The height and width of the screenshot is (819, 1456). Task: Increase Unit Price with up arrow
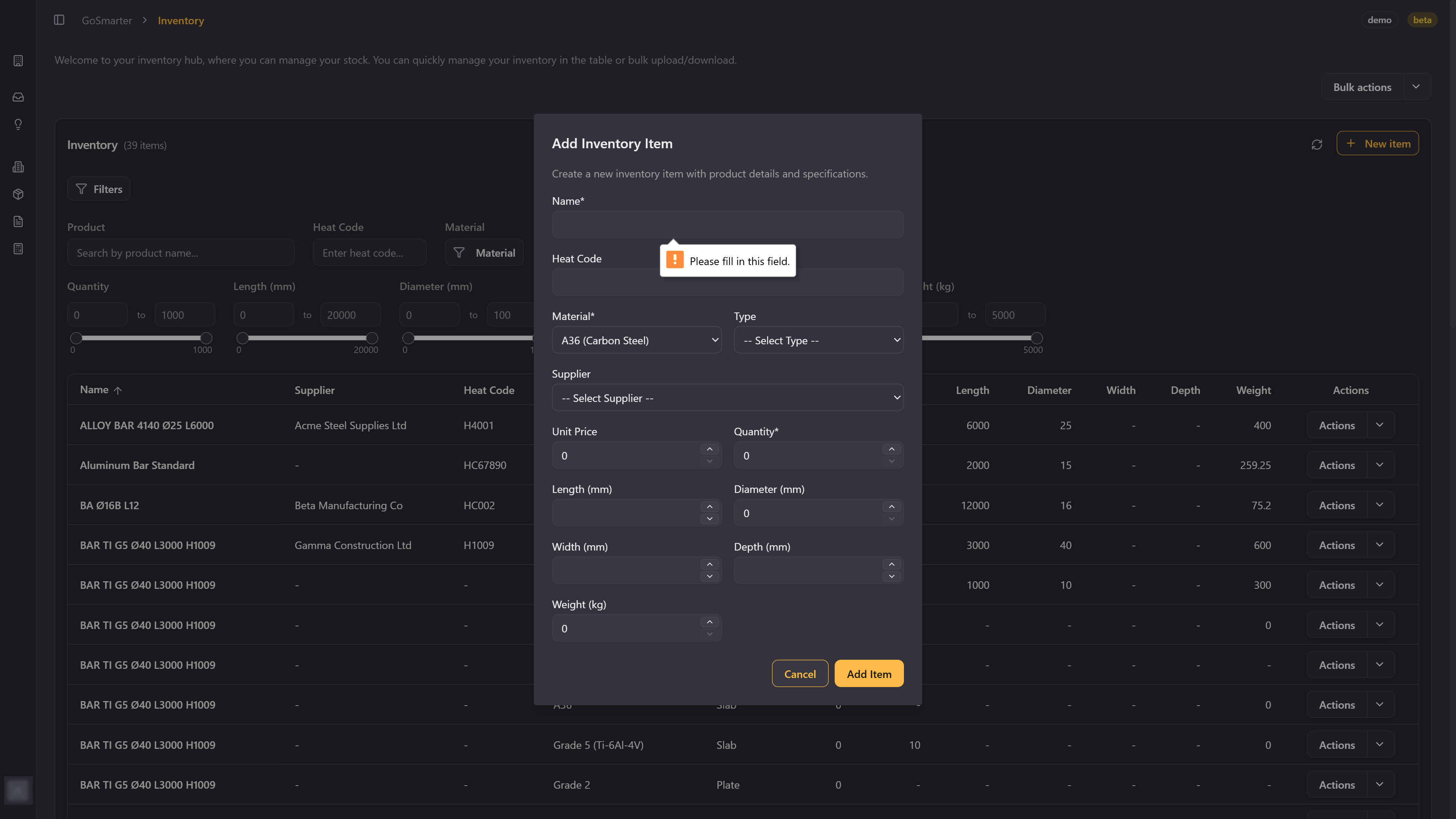click(x=709, y=449)
